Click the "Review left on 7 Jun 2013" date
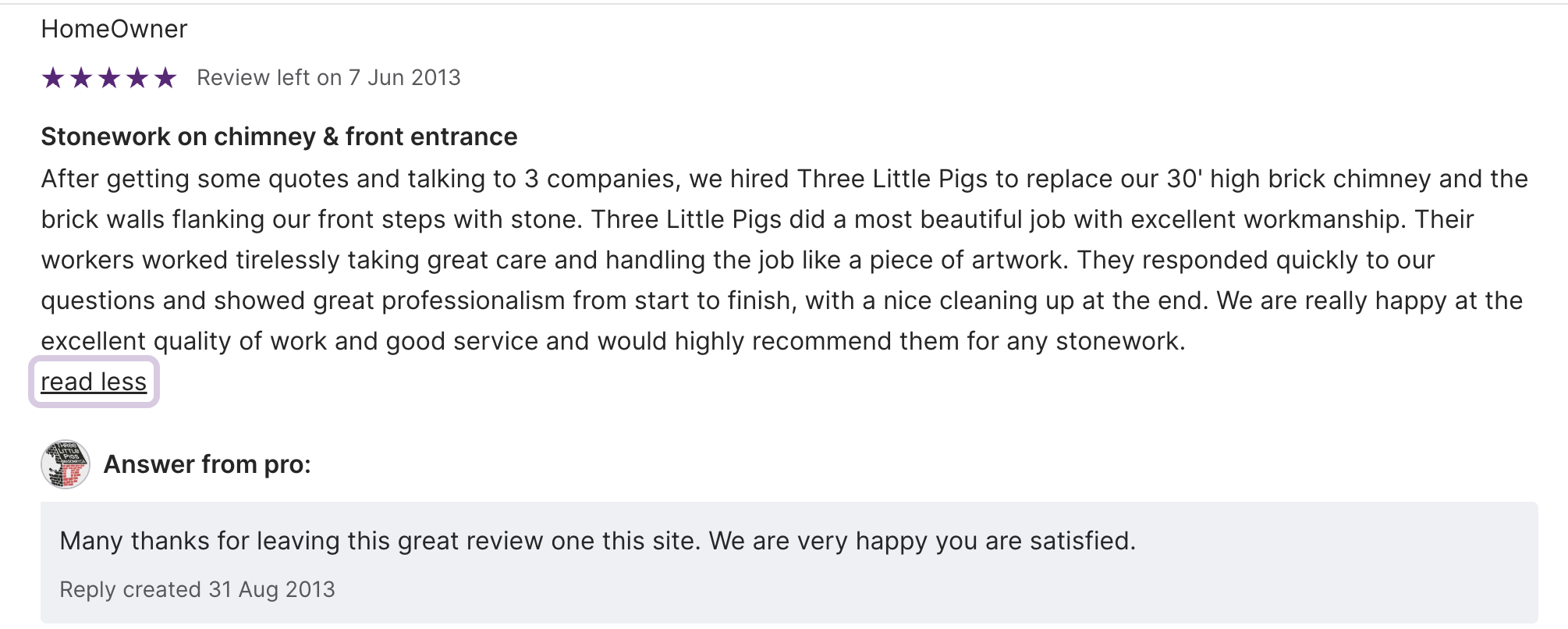Viewport: 1568px width, 629px height. (x=328, y=78)
